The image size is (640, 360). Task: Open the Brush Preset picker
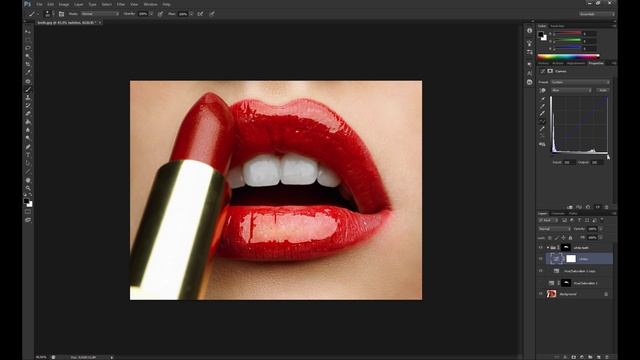pyautogui.click(x=48, y=14)
